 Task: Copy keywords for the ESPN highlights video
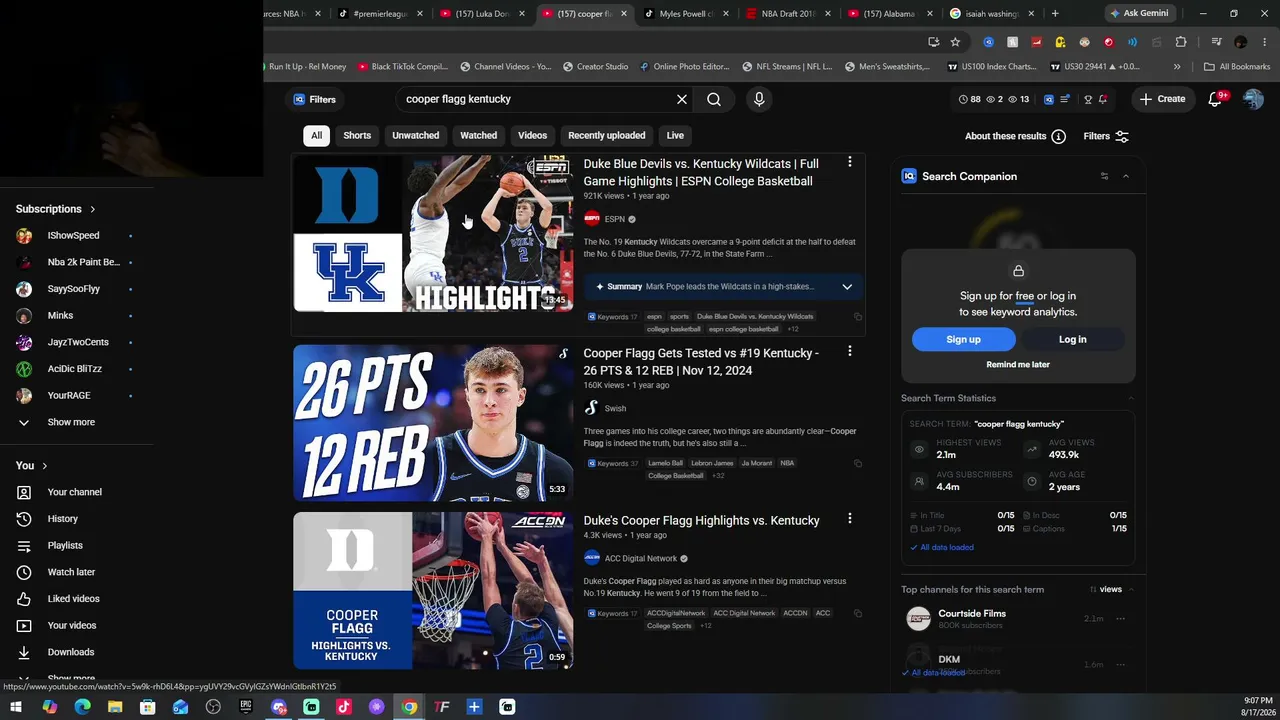[857, 317]
